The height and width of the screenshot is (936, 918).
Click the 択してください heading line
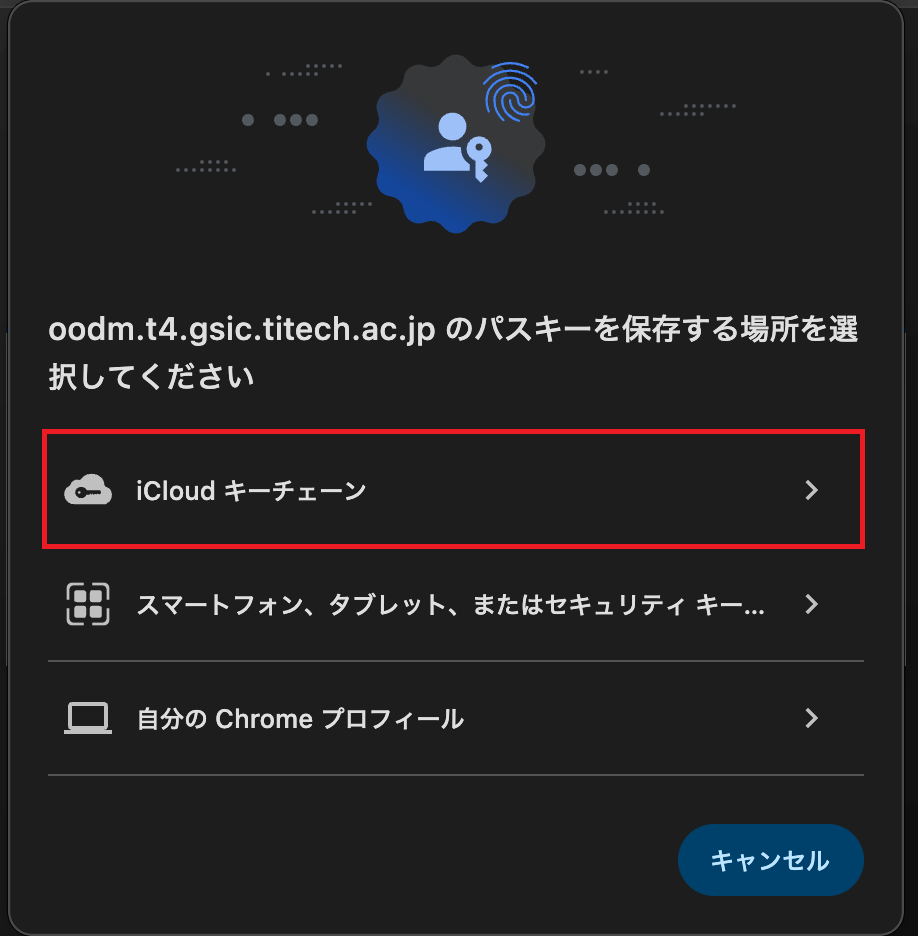[151, 378]
